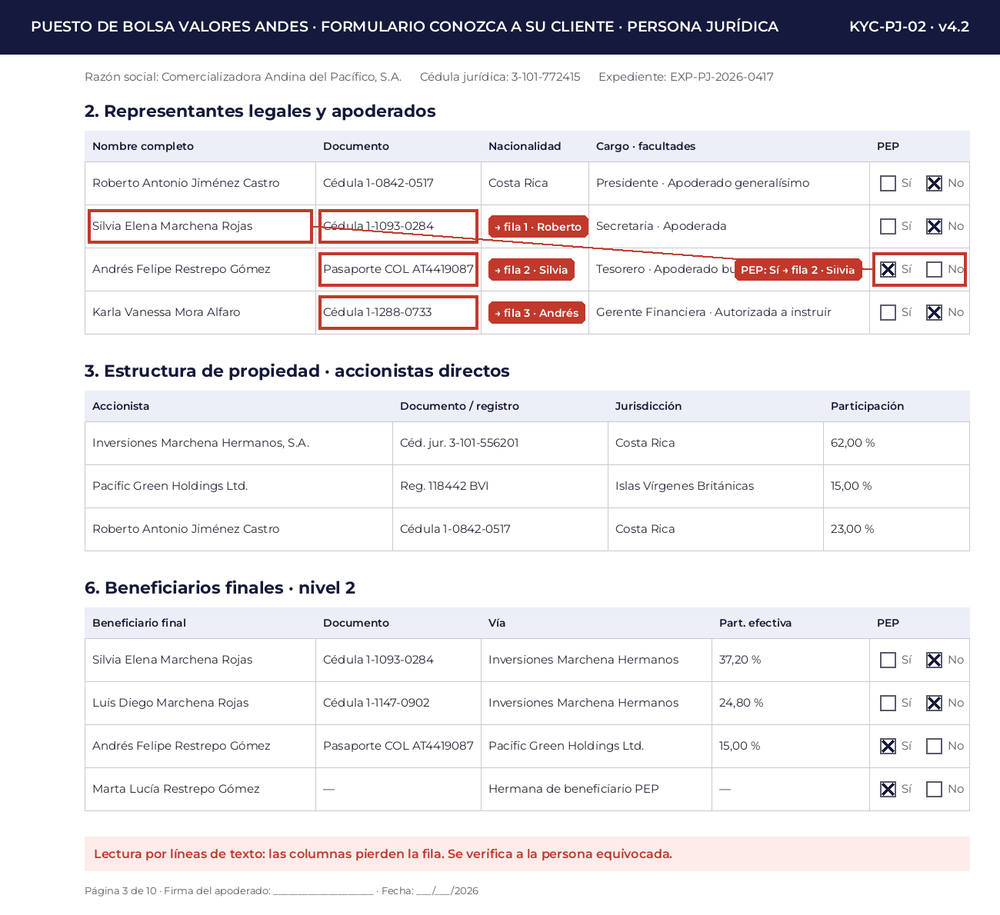Click the Página 3 de 10 footer text
Viewport: 1000px width, 915px height.
point(120,891)
